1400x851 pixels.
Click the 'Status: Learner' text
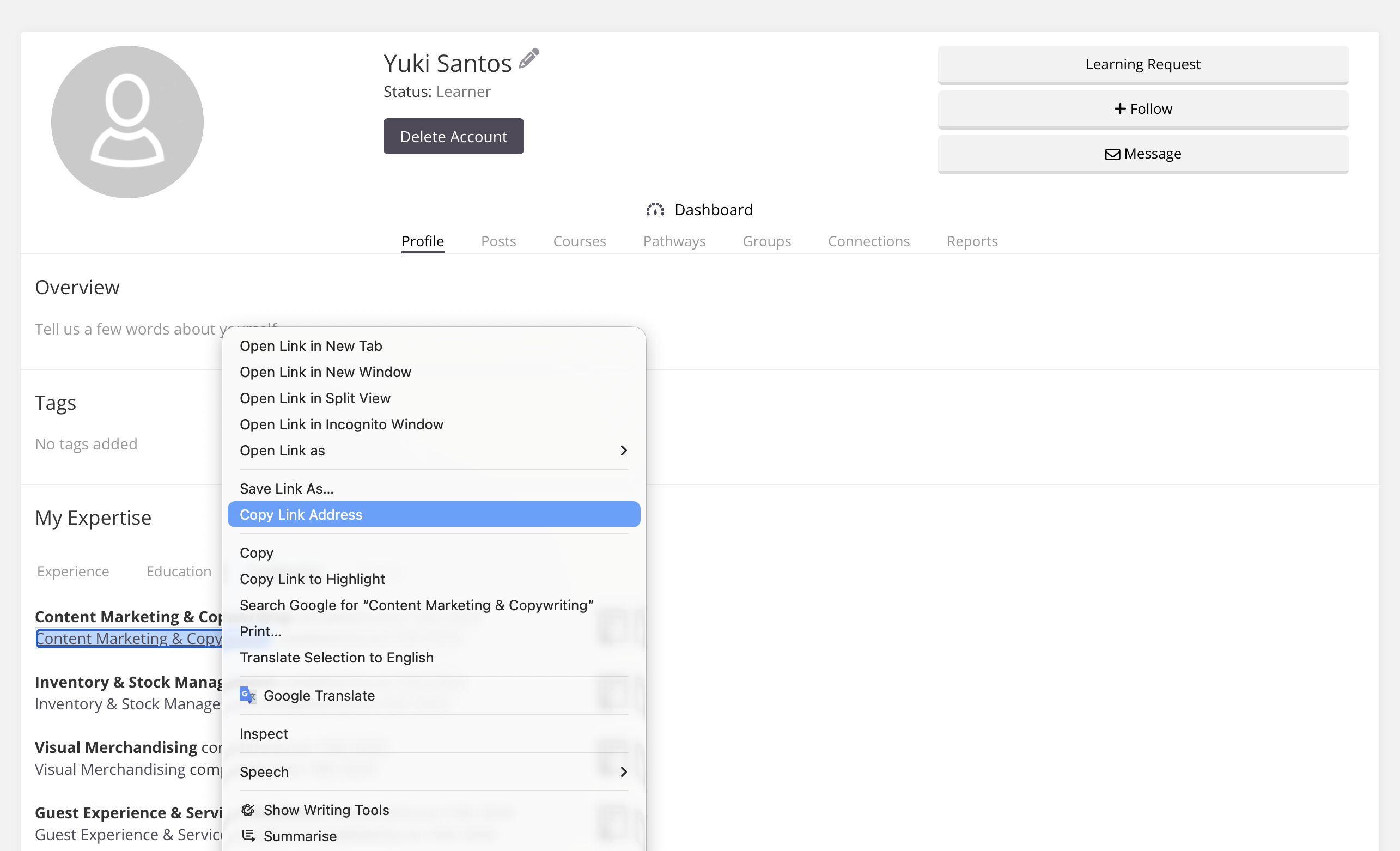(437, 92)
